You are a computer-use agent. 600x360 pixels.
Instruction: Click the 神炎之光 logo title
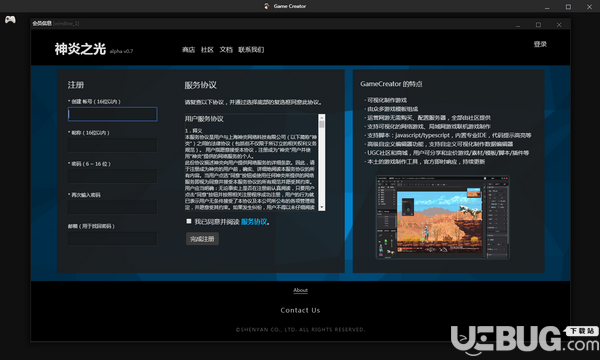tap(80, 49)
